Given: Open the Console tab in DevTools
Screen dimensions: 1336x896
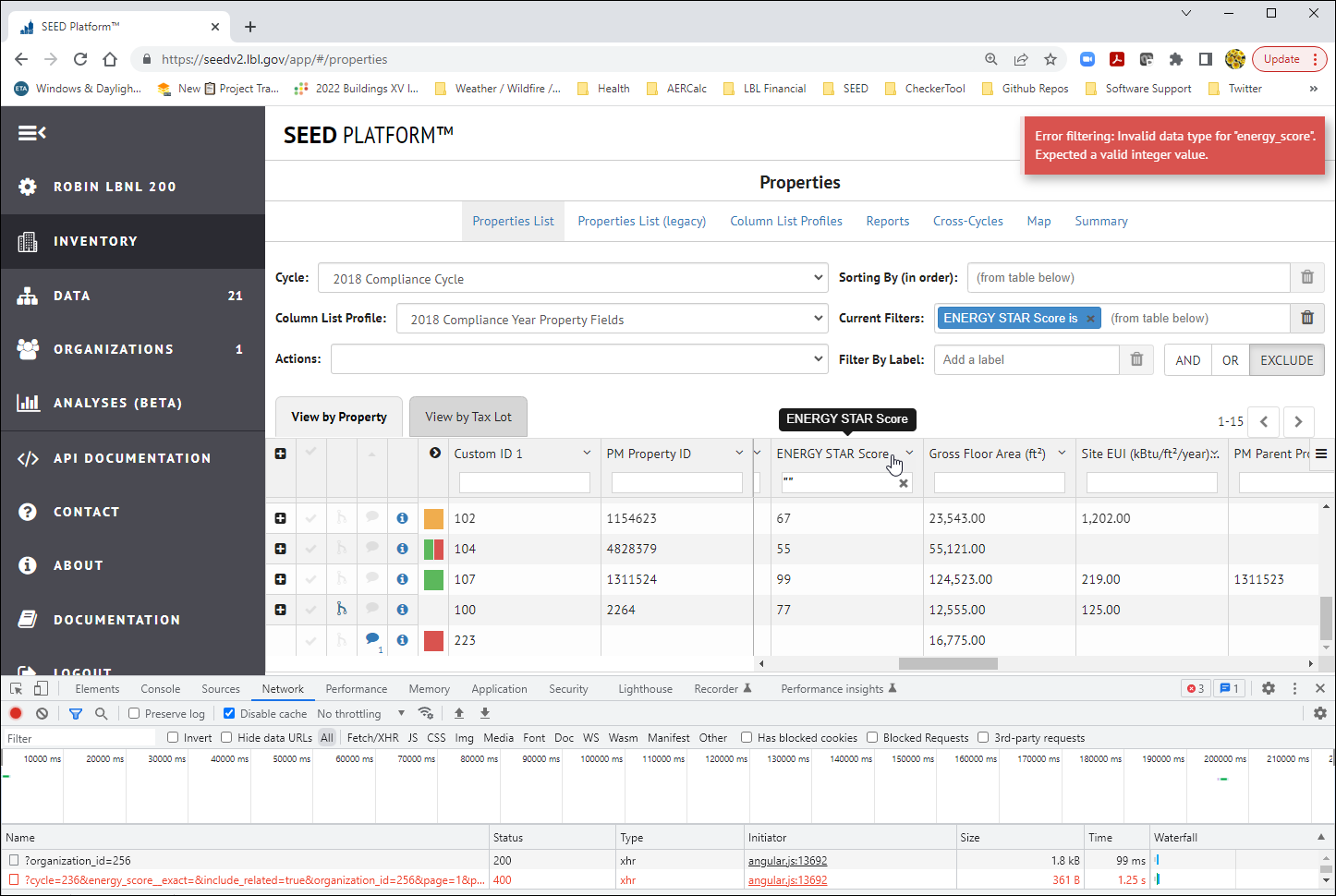Looking at the screenshot, I should pyautogui.click(x=160, y=688).
